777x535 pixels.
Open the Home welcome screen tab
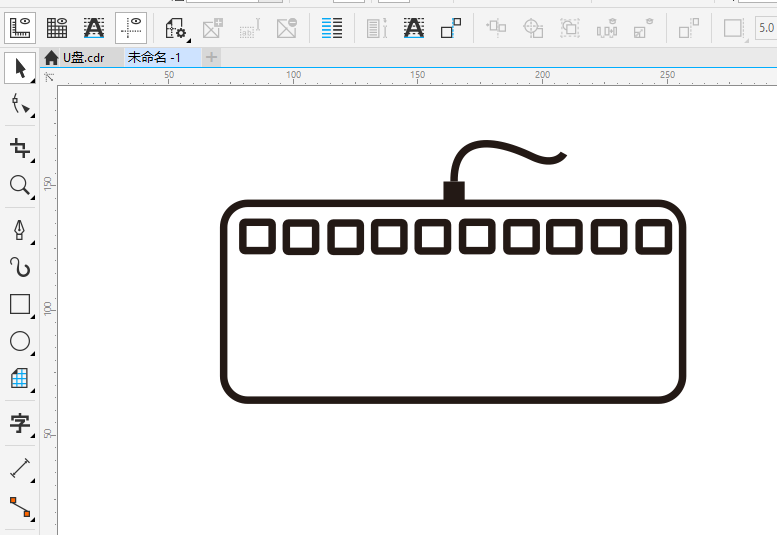coord(51,58)
